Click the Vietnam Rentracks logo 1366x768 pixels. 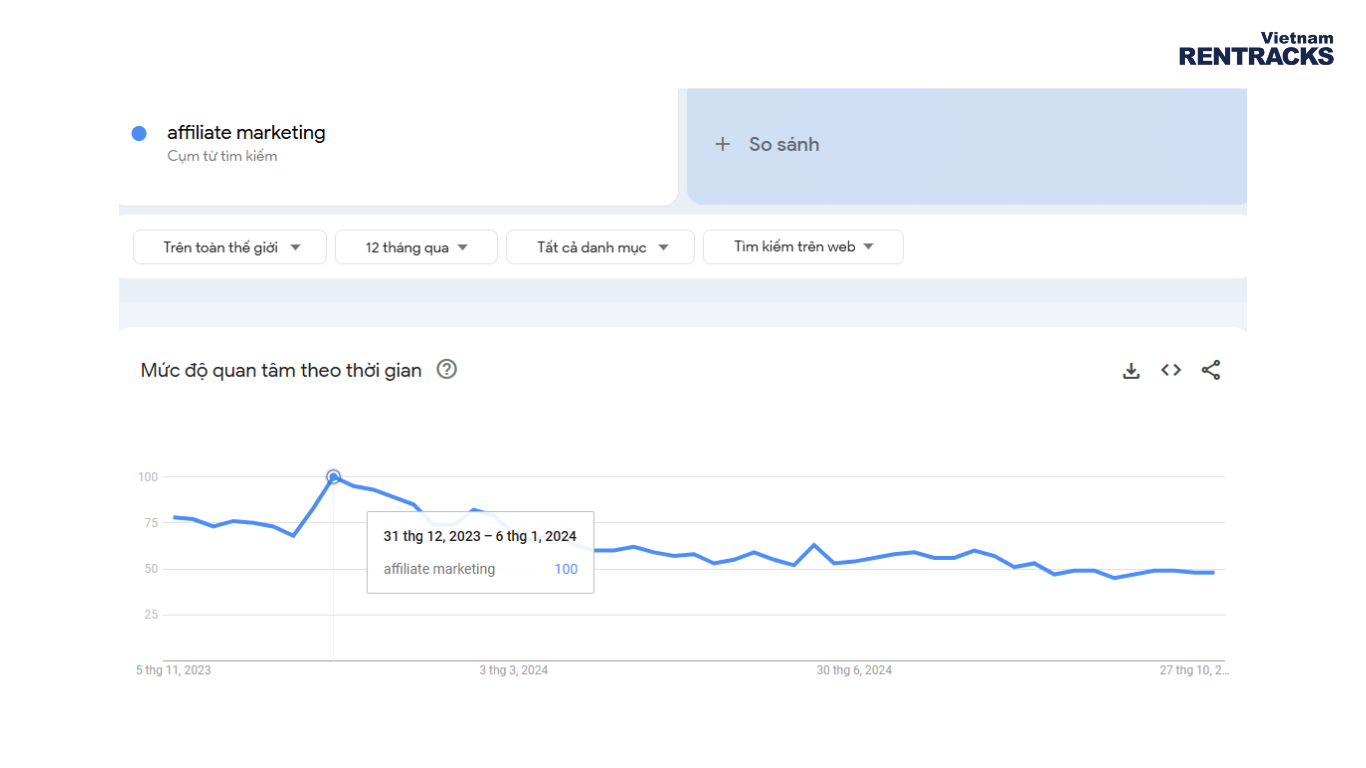1256,49
